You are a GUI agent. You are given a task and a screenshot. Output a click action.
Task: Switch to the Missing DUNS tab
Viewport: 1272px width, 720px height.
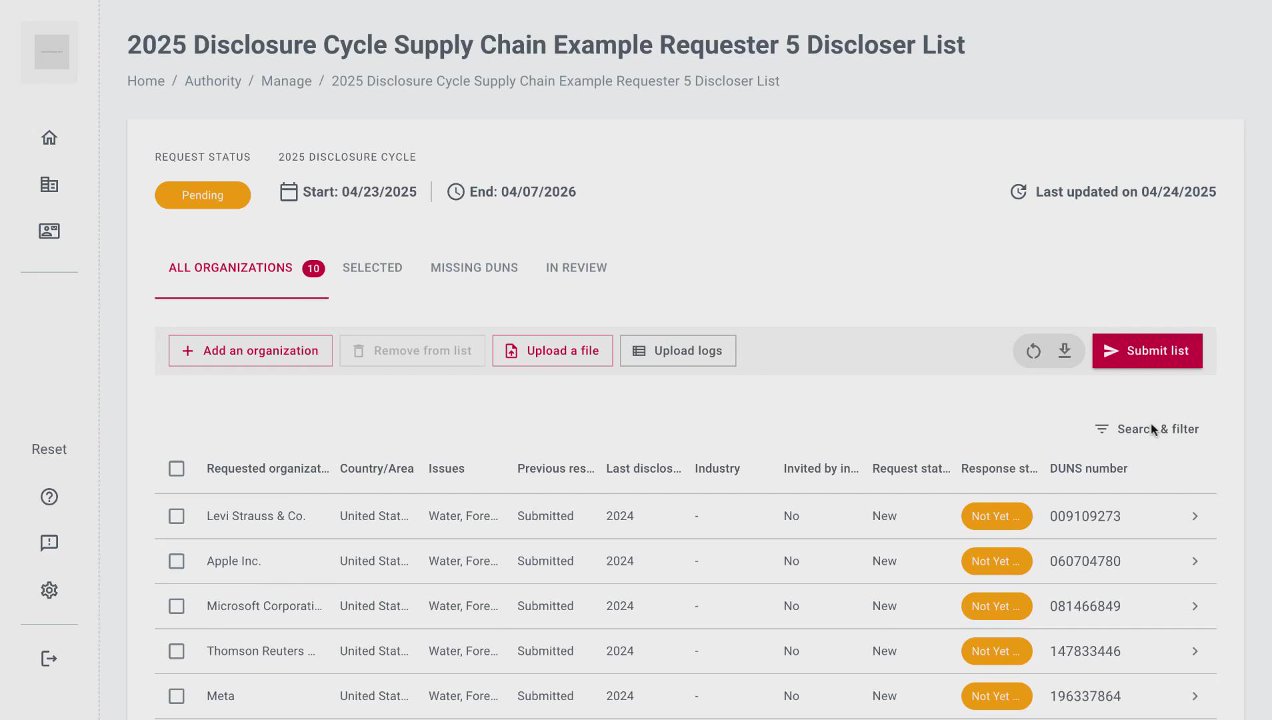click(474, 268)
